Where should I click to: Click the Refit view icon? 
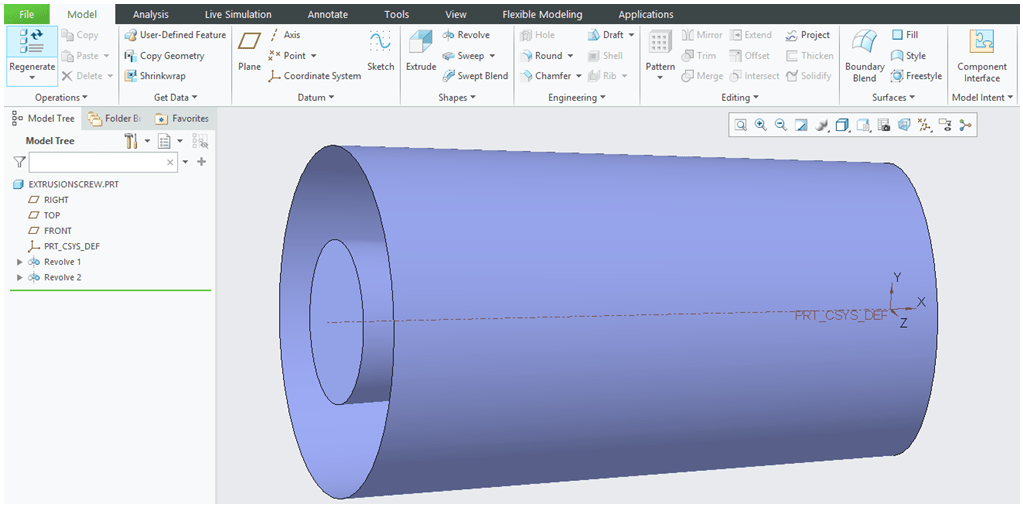(x=741, y=125)
